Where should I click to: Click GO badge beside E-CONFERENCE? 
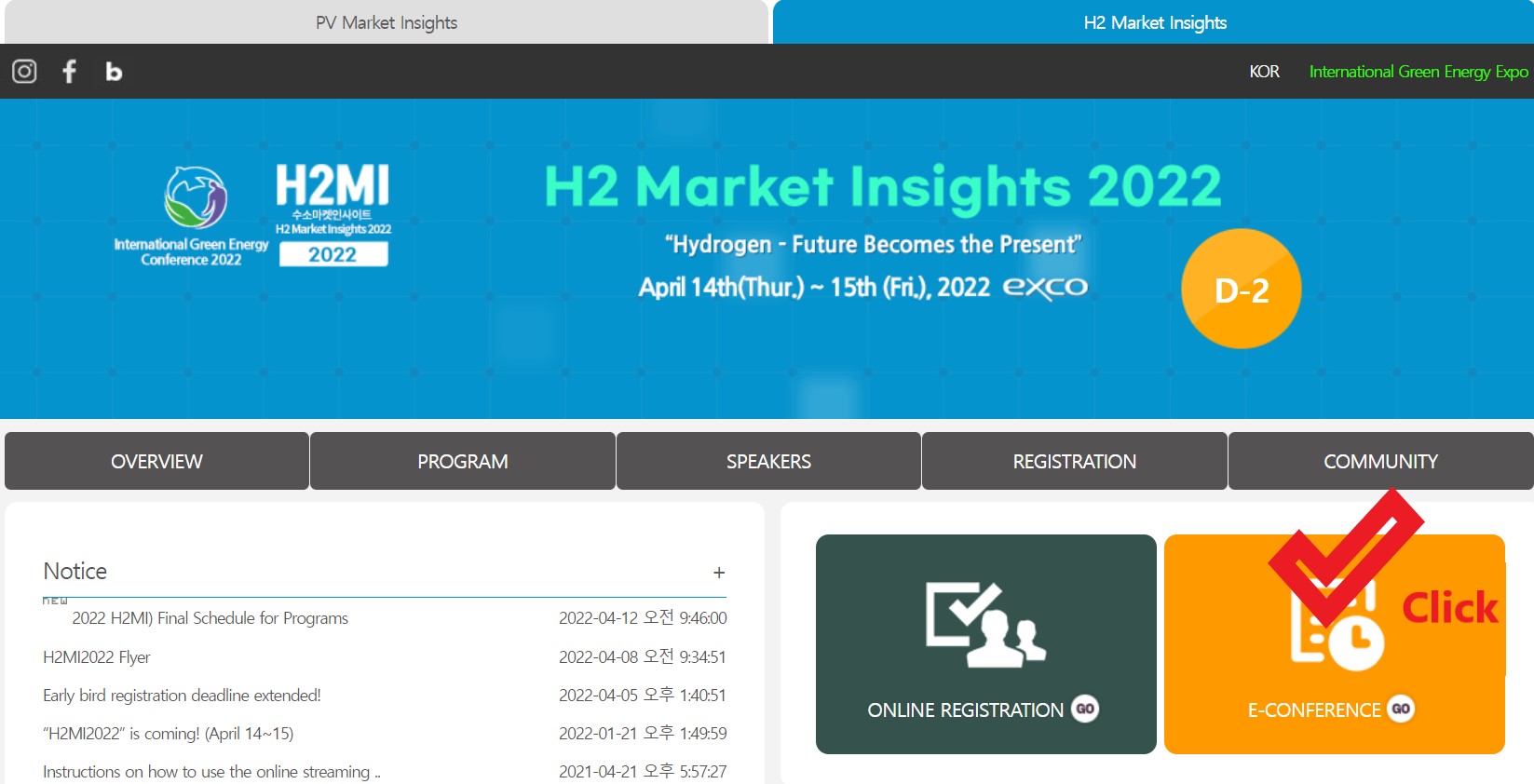(1401, 709)
